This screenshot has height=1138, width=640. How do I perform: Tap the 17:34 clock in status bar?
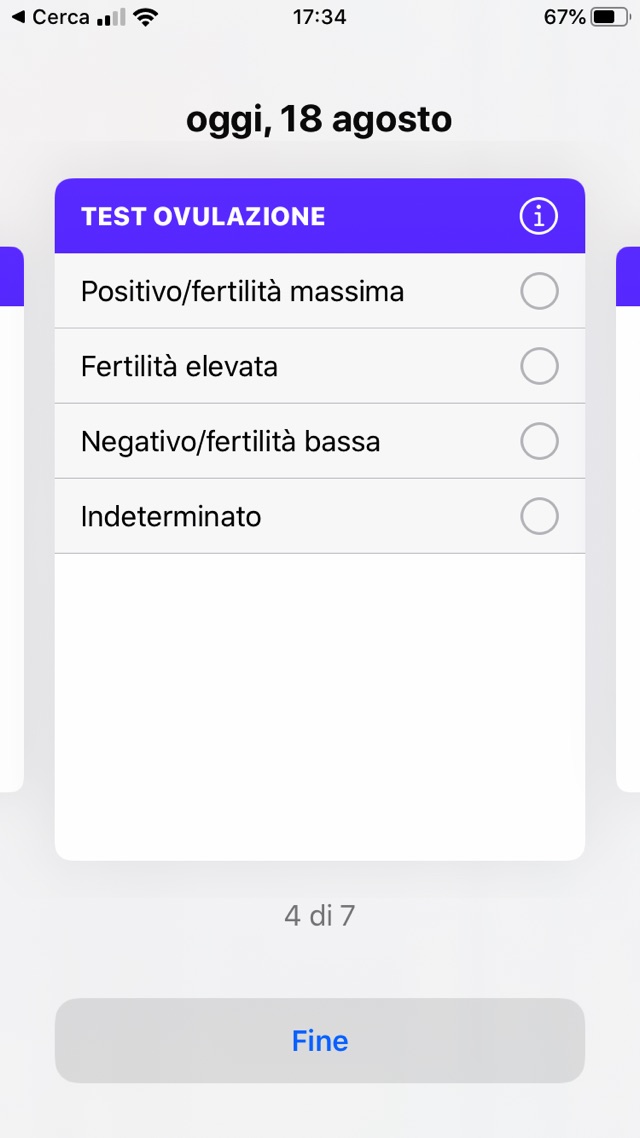(320, 17)
